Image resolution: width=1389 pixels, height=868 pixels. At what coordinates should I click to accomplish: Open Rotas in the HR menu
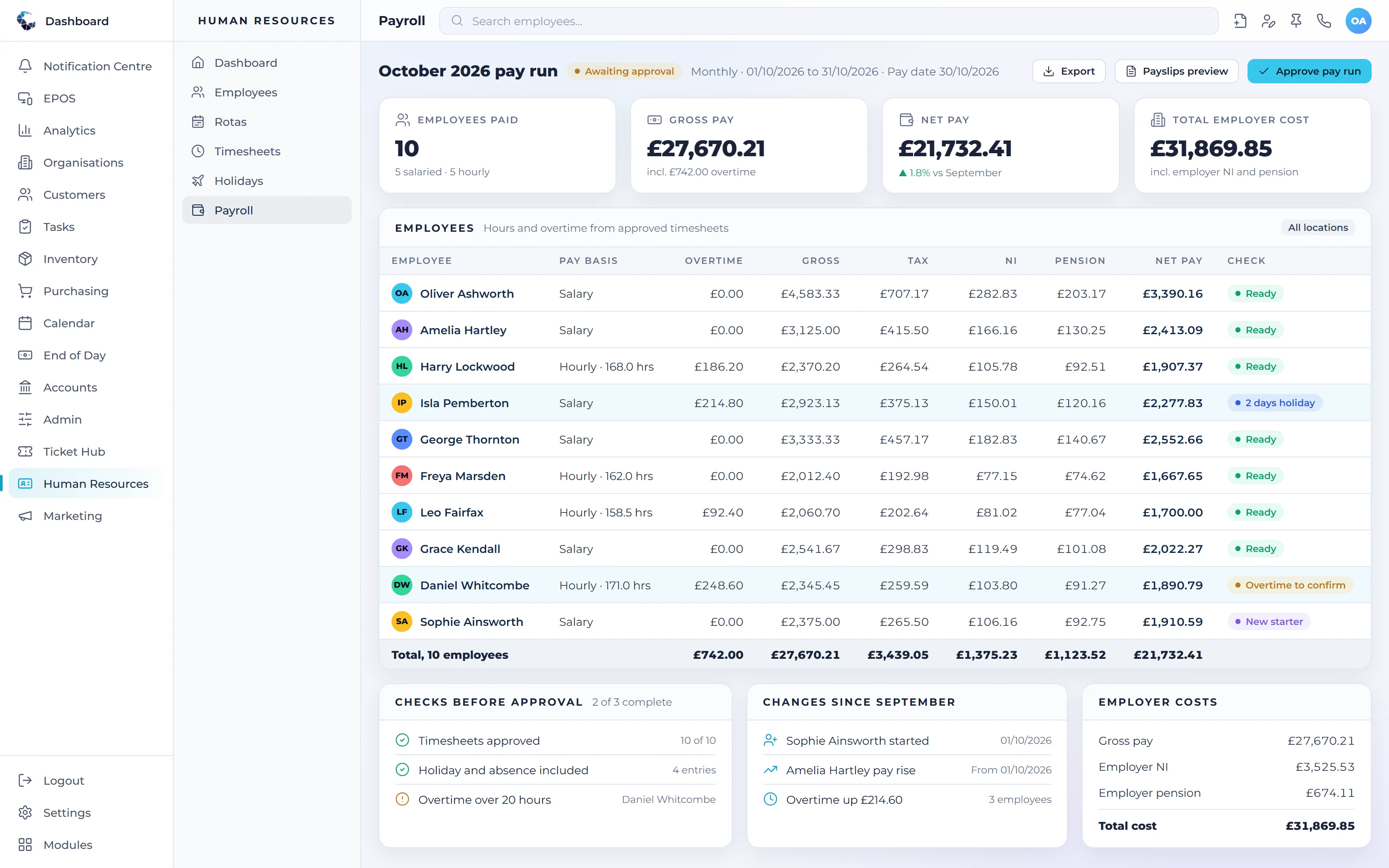tap(267, 122)
